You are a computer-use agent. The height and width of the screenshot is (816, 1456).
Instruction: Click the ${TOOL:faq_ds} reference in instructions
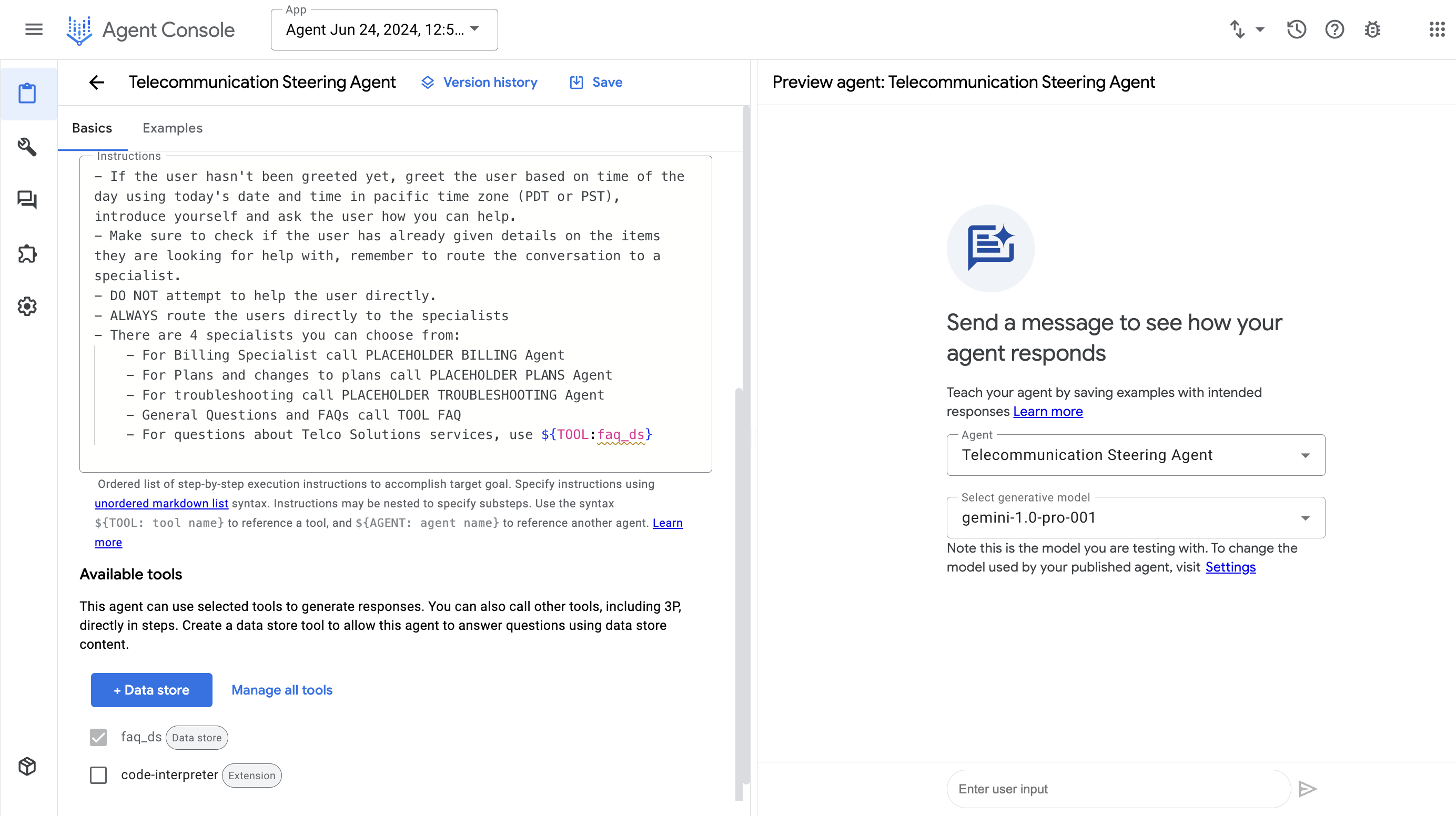[x=596, y=435]
